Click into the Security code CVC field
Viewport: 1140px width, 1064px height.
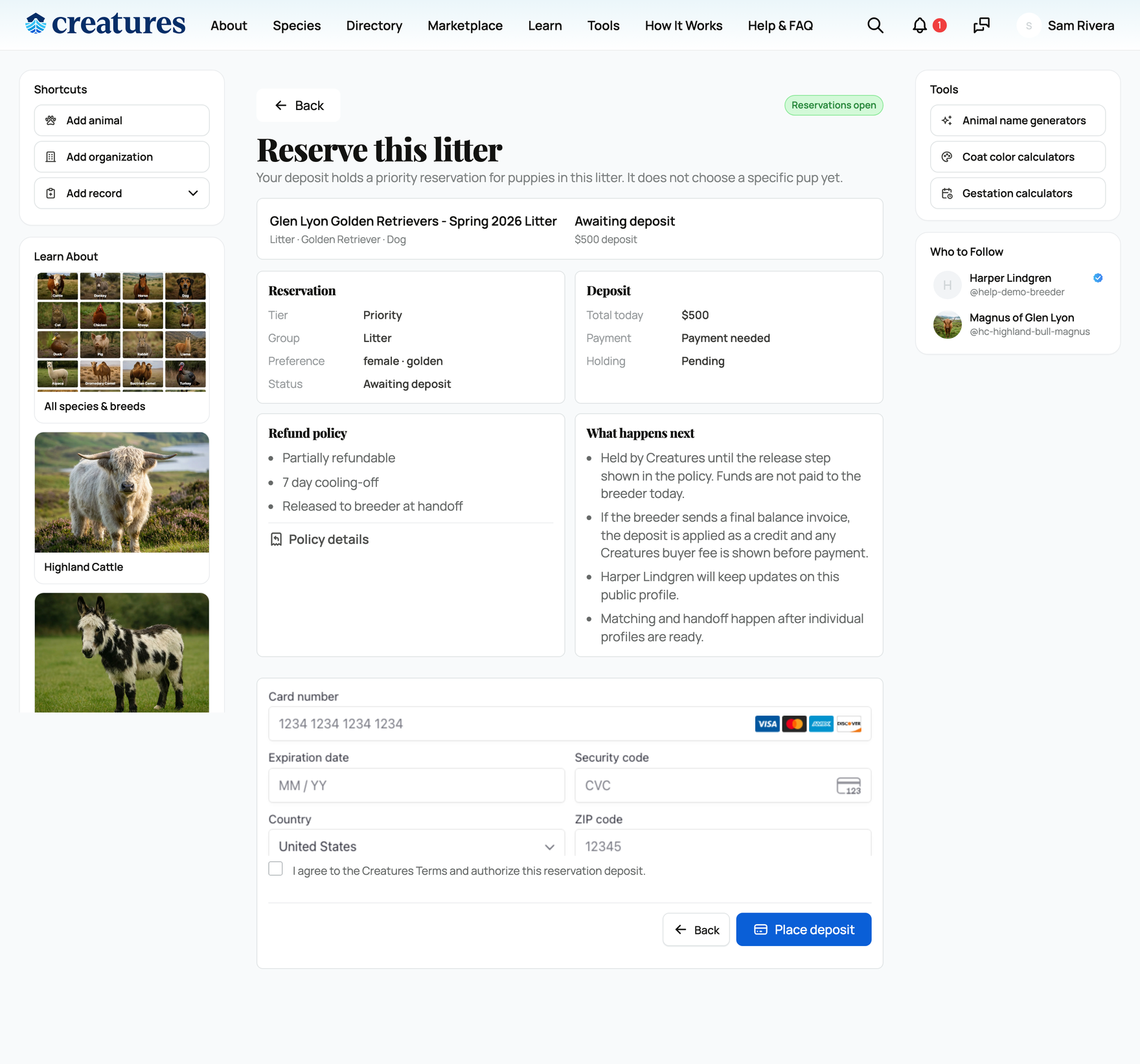(723, 786)
